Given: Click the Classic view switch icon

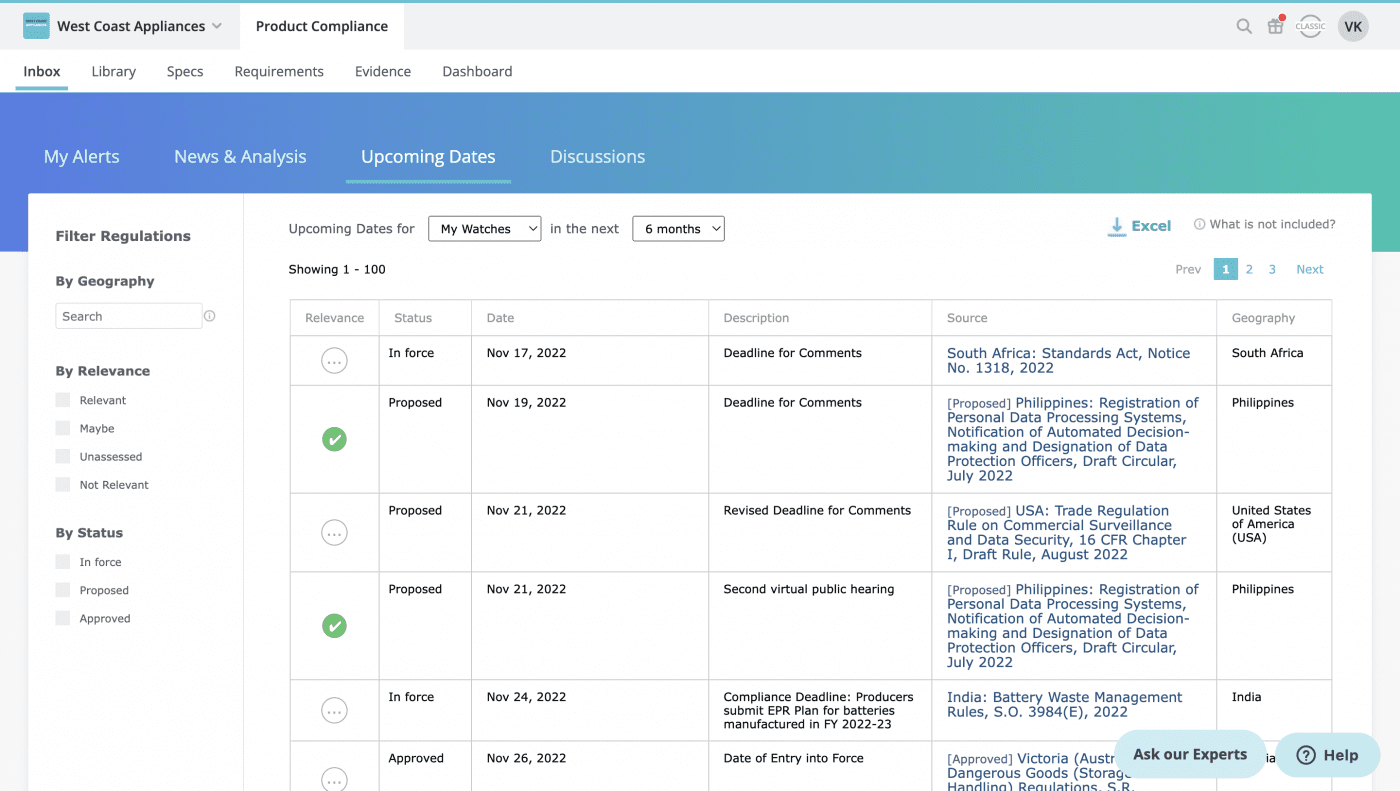Looking at the screenshot, I should [x=1310, y=27].
